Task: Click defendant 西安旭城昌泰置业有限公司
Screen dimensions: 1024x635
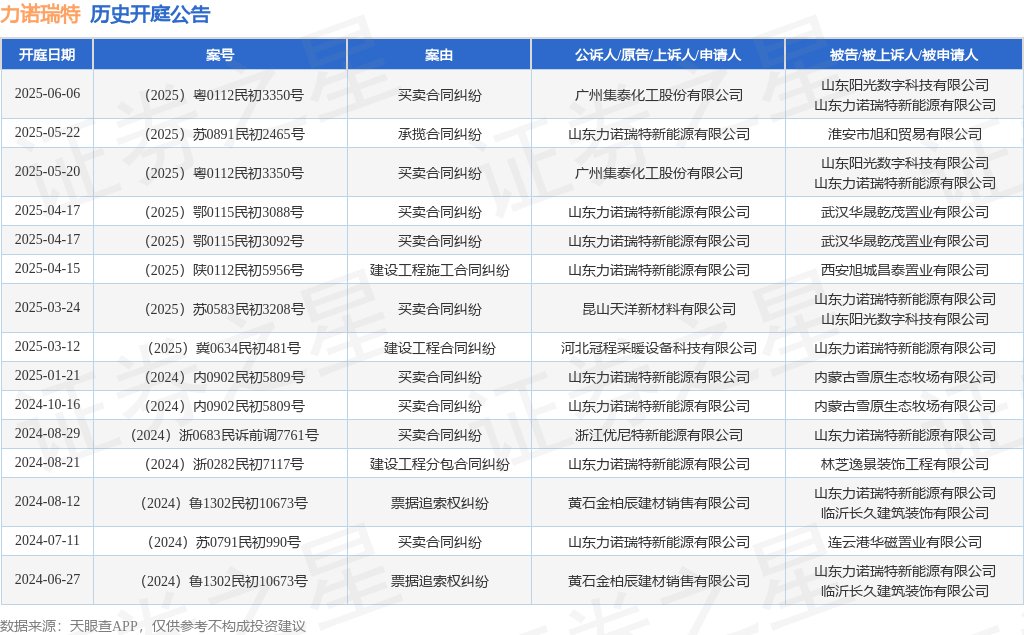Action: point(904,270)
